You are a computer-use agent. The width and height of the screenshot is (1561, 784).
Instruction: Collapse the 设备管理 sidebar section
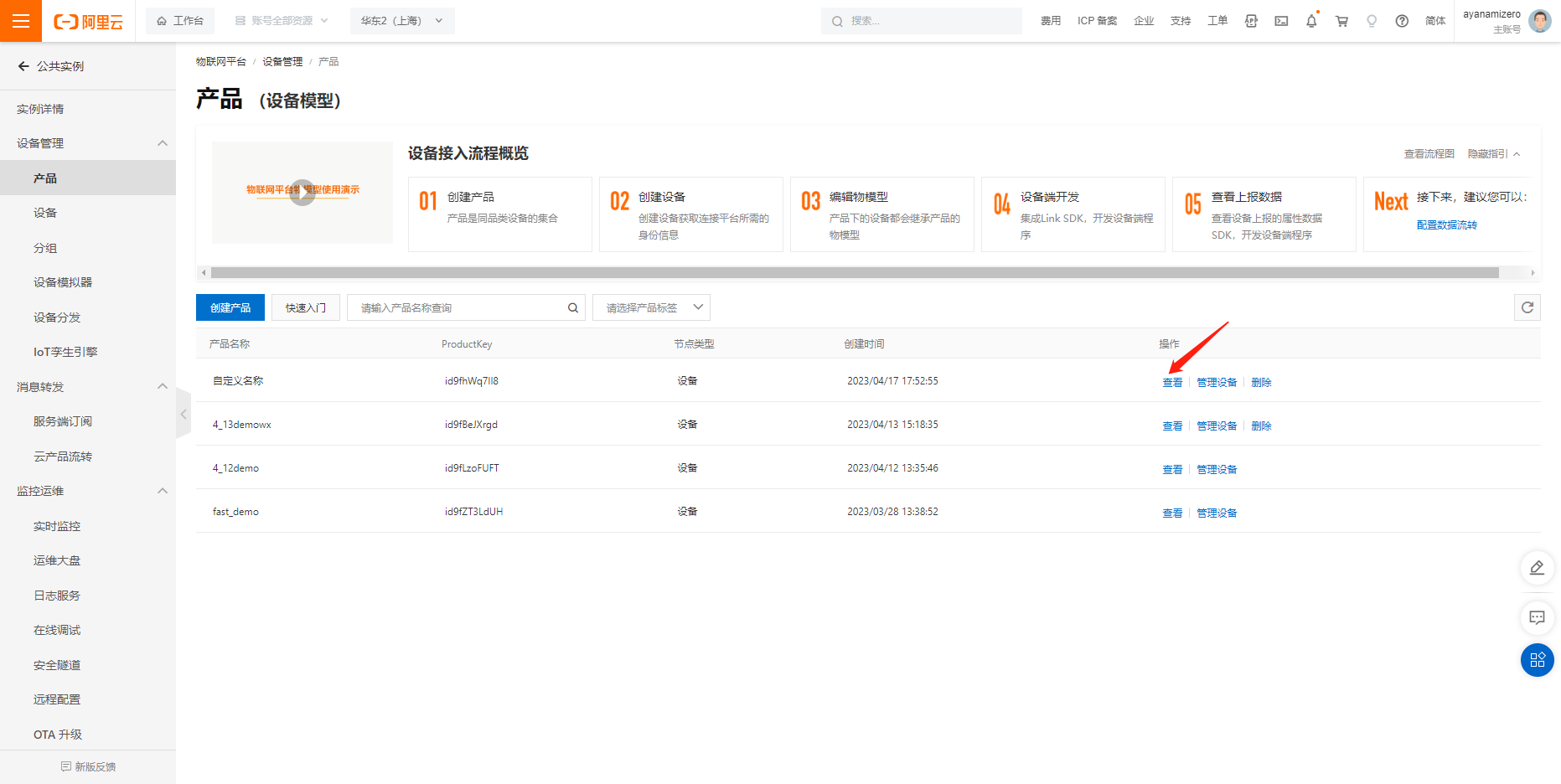click(163, 143)
